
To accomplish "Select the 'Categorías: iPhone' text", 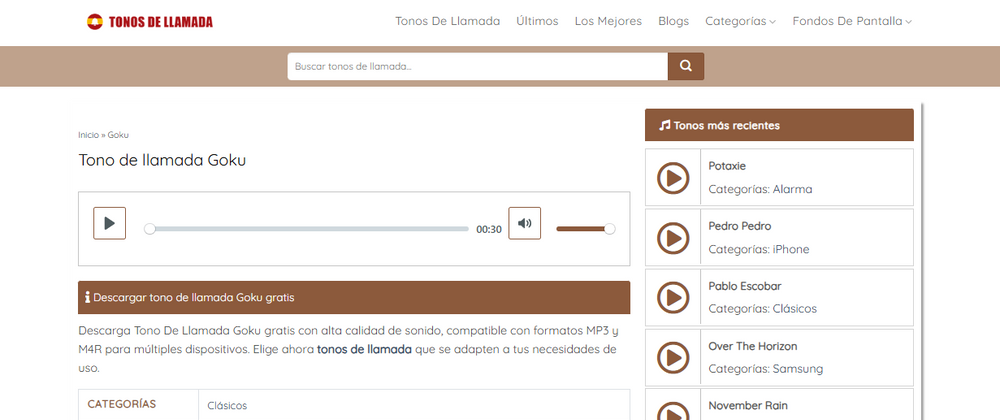I will click(x=759, y=249).
